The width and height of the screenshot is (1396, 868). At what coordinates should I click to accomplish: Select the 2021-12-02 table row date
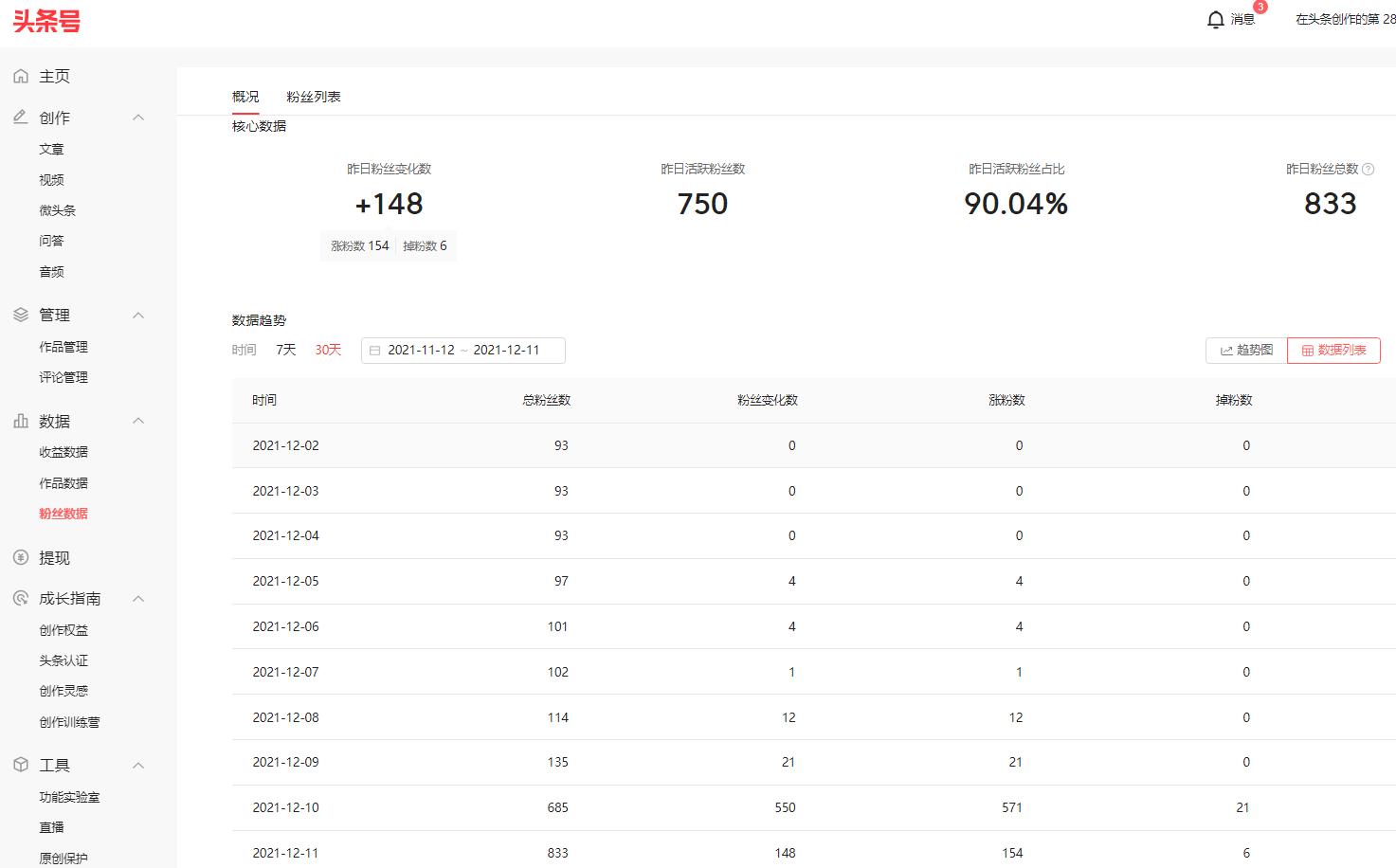click(285, 445)
